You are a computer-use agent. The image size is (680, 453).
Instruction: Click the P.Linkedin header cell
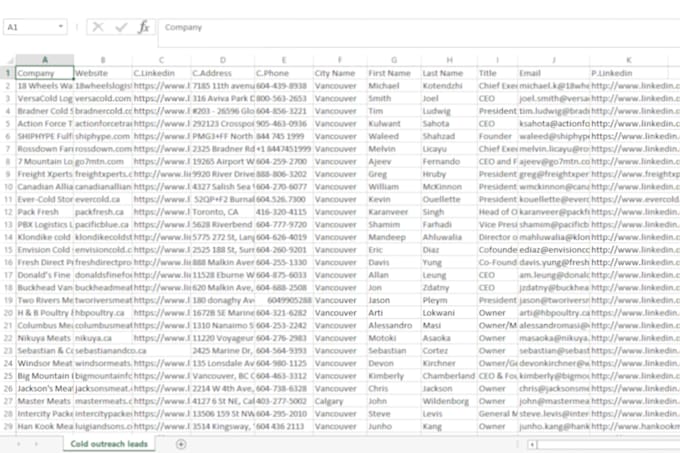(629, 73)
